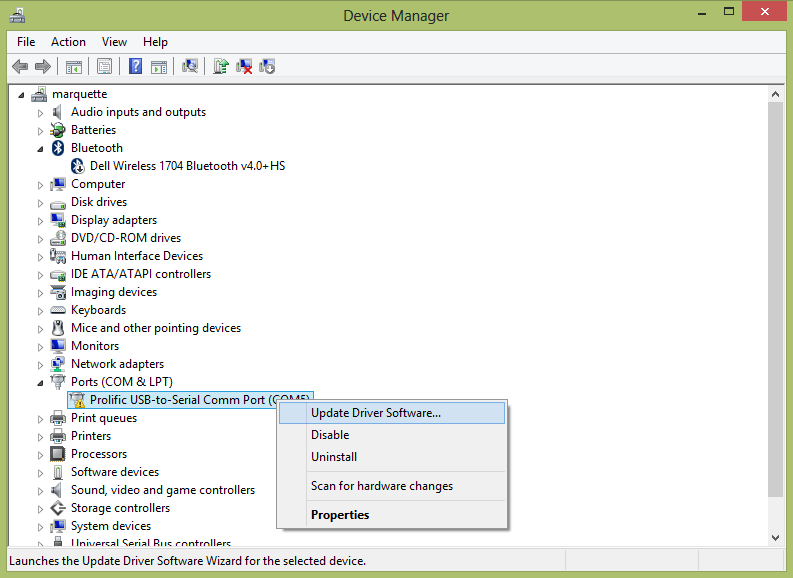The height and width of the screenshot is (578, 793).
Task: Click the Uninstall toolbar icon with red X
Action: (x=244, y=66)
